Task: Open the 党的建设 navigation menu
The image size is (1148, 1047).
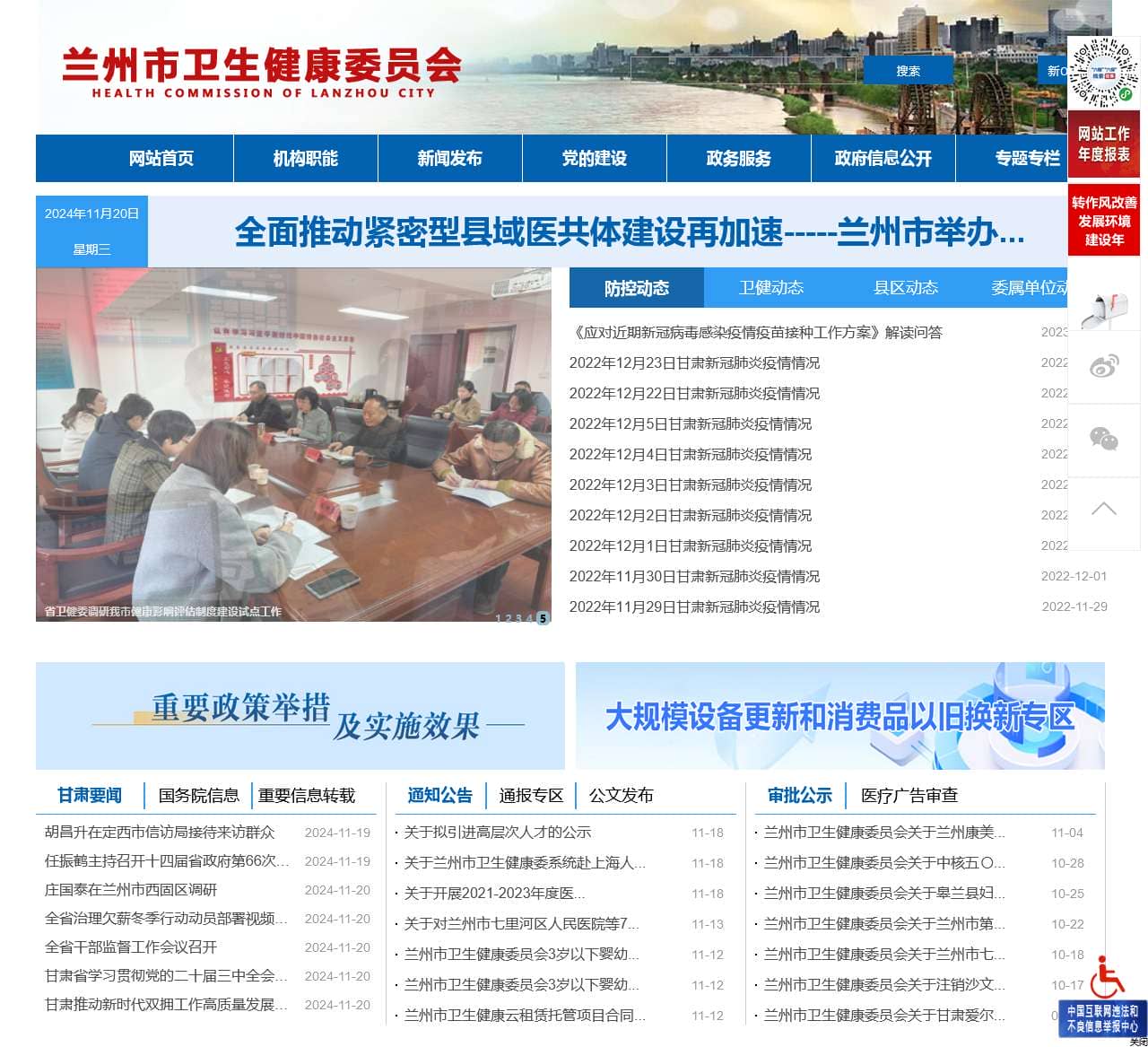Action: point(595,159)
